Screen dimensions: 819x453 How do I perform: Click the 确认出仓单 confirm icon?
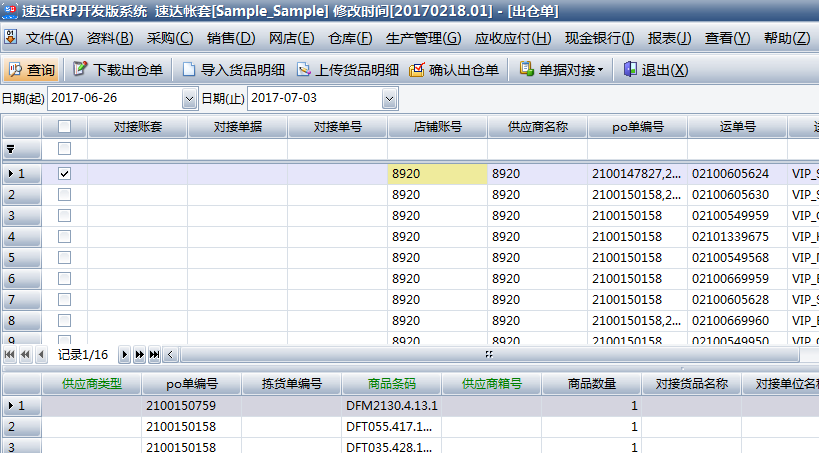coord(417,69)
